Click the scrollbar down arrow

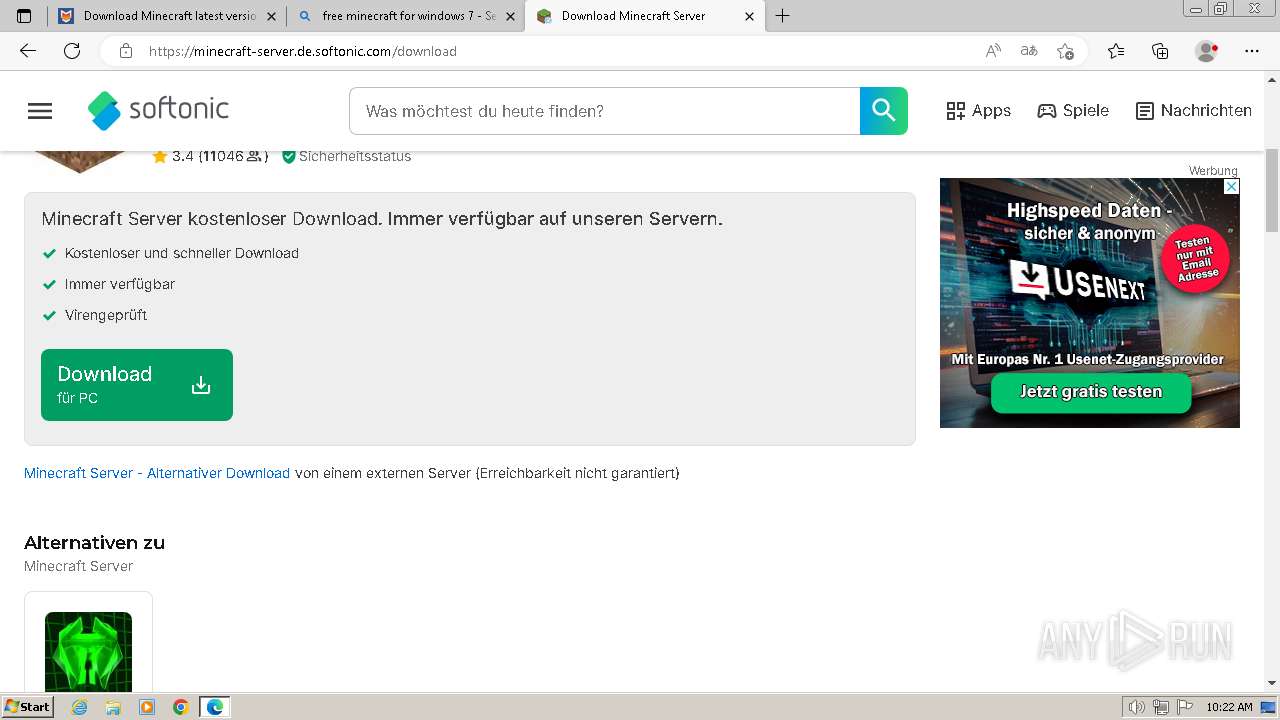[x=1272, y=683]
